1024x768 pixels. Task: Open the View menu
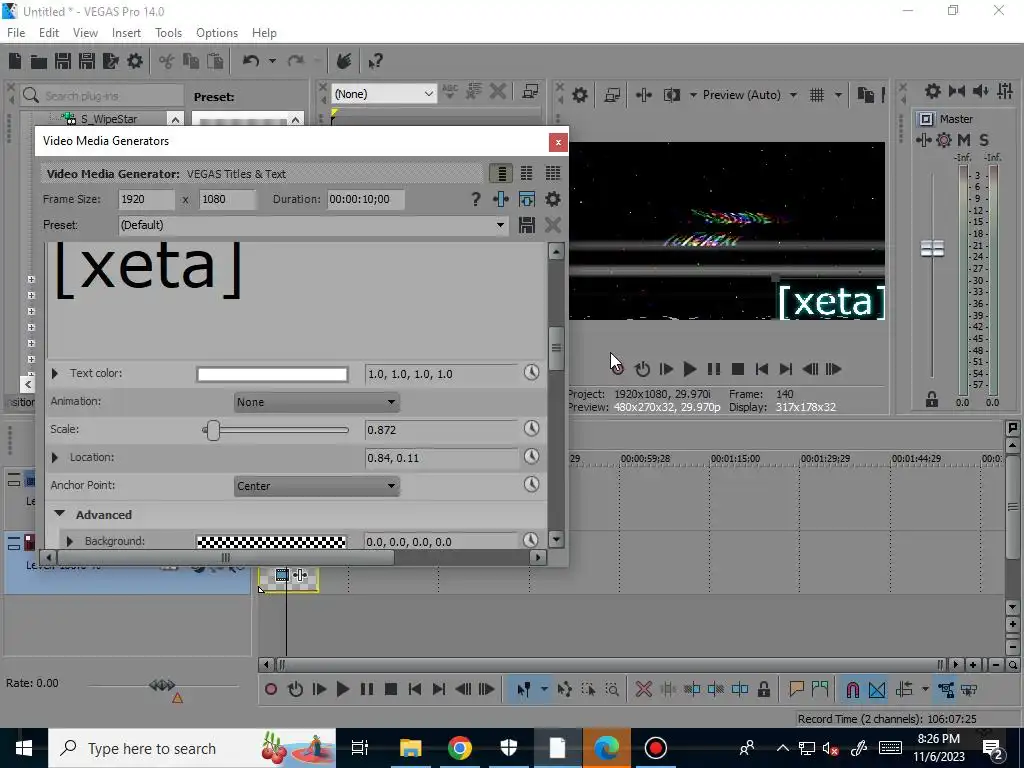(85, 33)
